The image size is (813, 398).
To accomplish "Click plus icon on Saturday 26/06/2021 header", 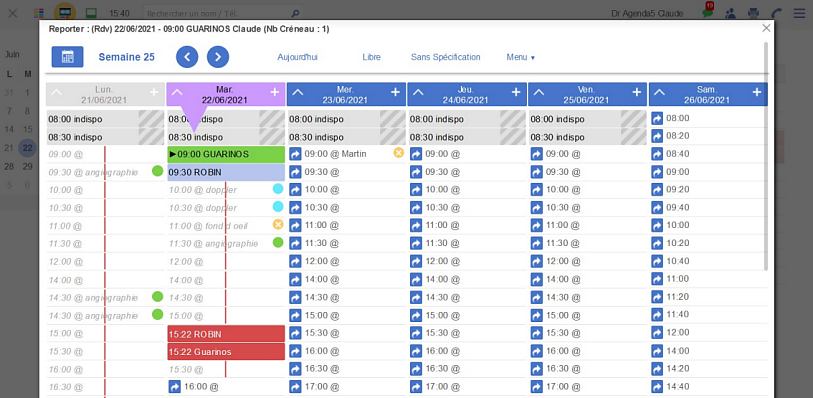I will [757, 92].
